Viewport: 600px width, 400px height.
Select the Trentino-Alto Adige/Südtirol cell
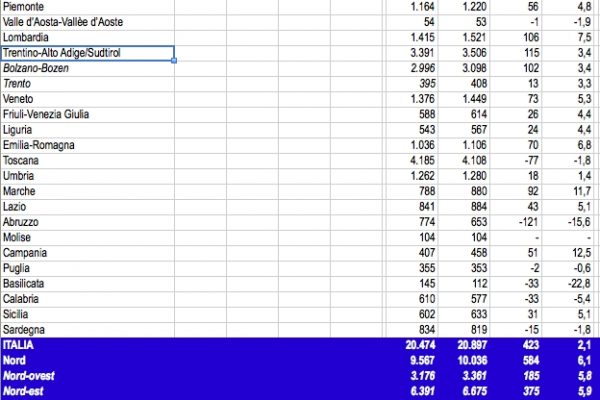pos(88,53)
